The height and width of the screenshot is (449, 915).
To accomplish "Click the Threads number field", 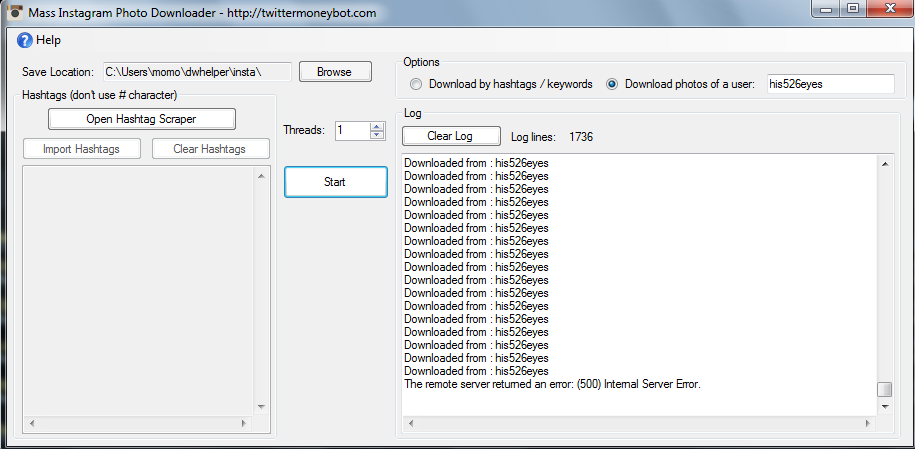I will coord(352,130).
